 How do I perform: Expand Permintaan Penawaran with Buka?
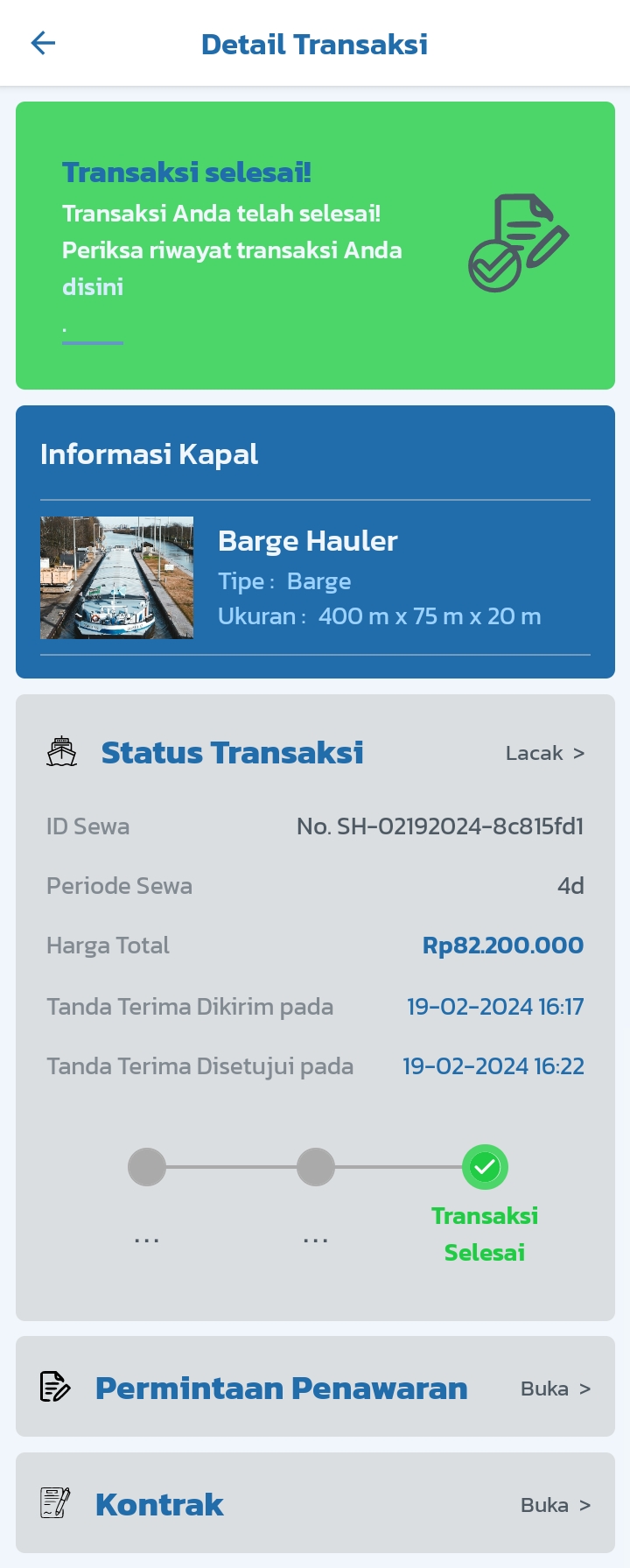click(x=556, y=1389)
